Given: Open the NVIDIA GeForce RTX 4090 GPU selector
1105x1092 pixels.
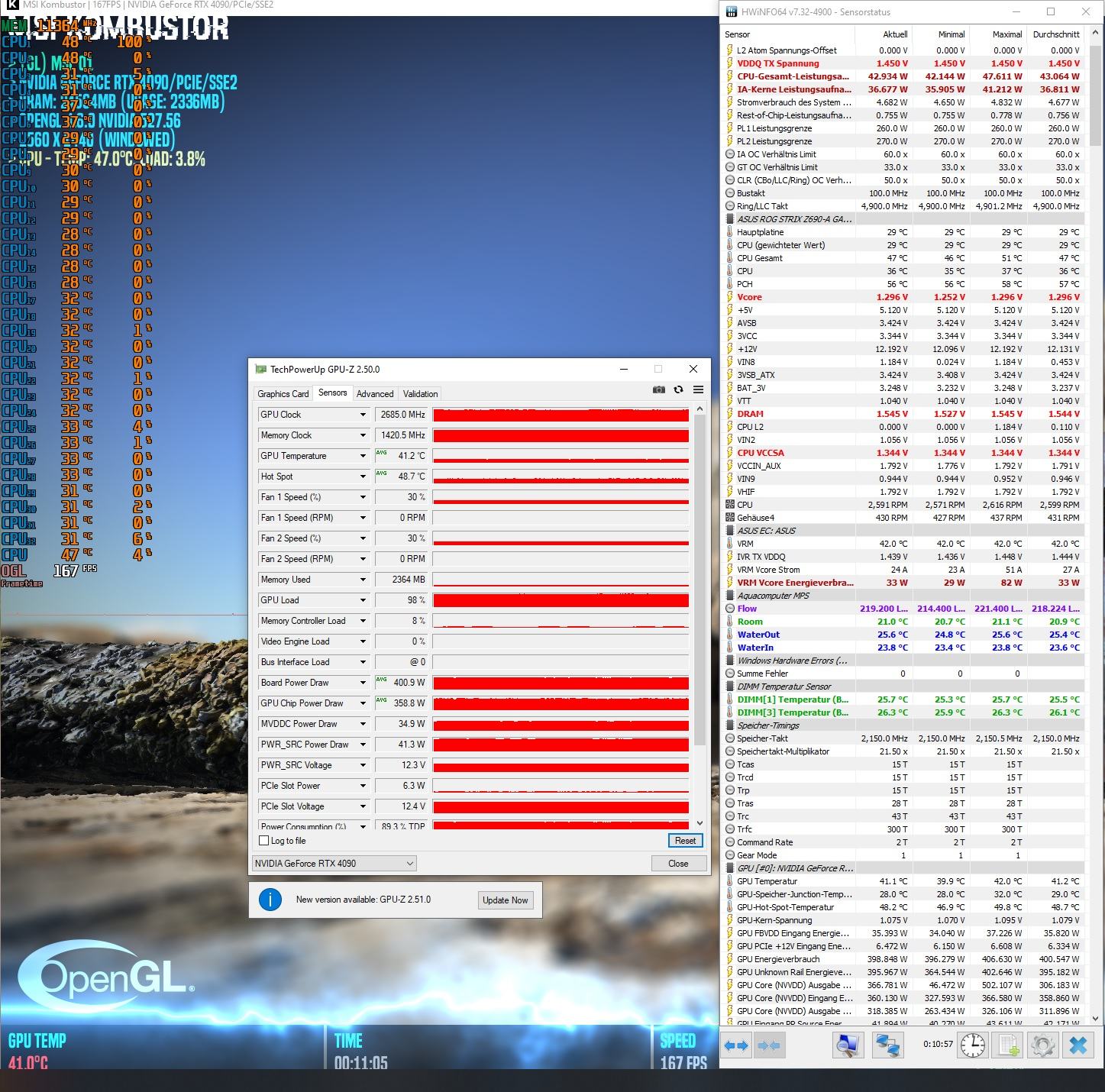Looking at the screenshot, I should coord(334,864).
